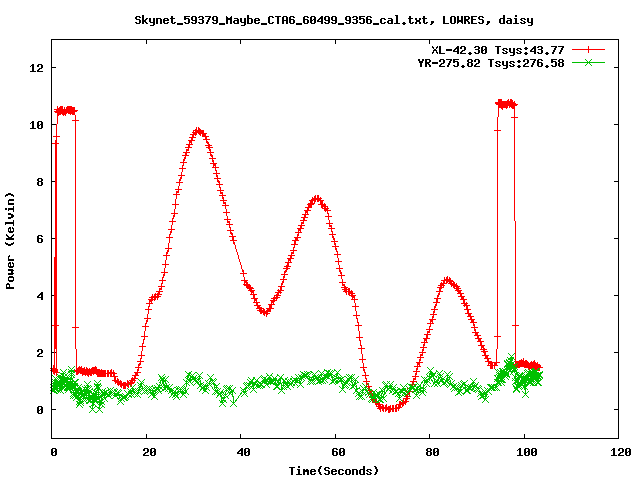Viewport: 640px width, 480px height.
Task: Click the red curve peak near 56 seconds
Action: (x=317, y=199)
